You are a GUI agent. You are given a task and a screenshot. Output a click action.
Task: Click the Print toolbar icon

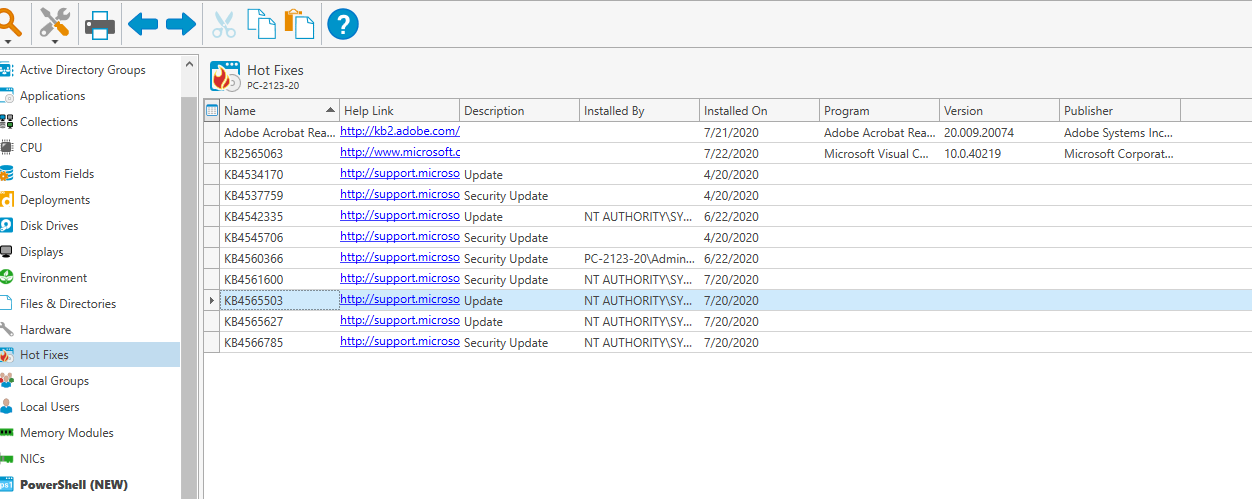point(100,24)
